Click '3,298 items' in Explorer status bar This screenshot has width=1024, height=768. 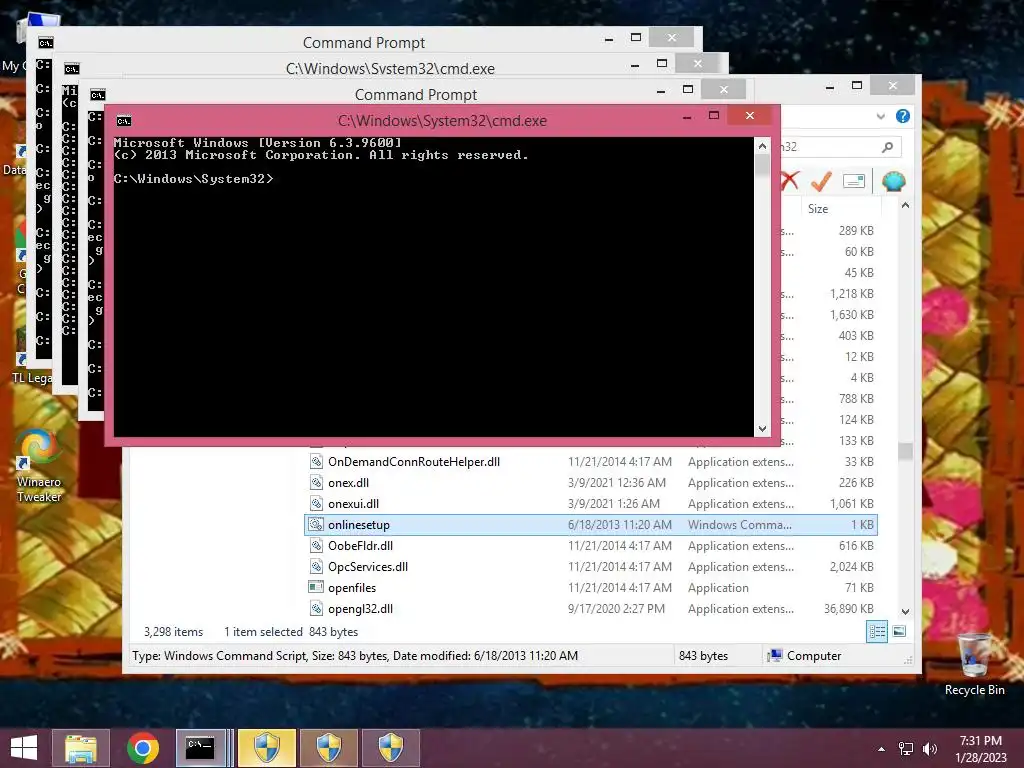173,632
